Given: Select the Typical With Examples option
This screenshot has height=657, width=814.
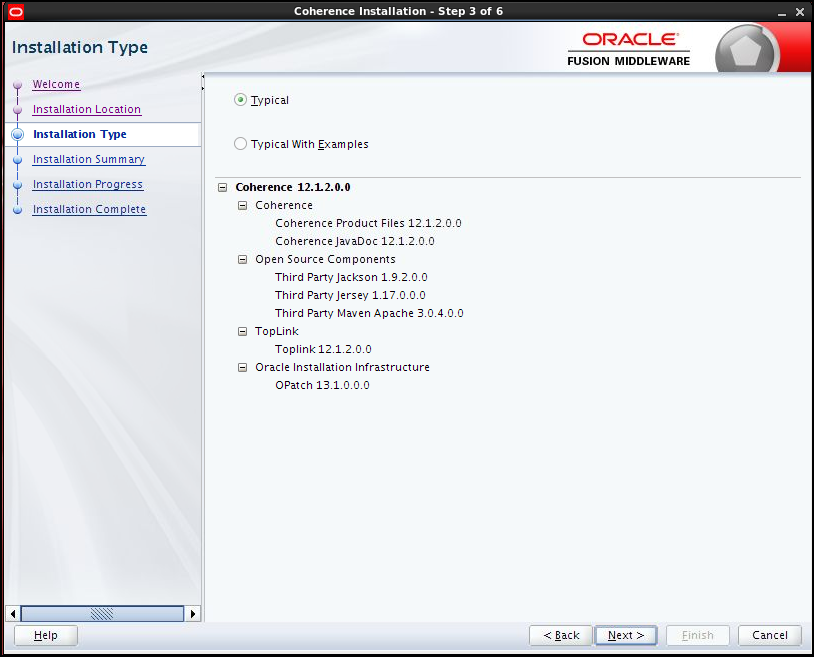Looking at the screenshot, I should pyautogui.click(x=240, y=144).
